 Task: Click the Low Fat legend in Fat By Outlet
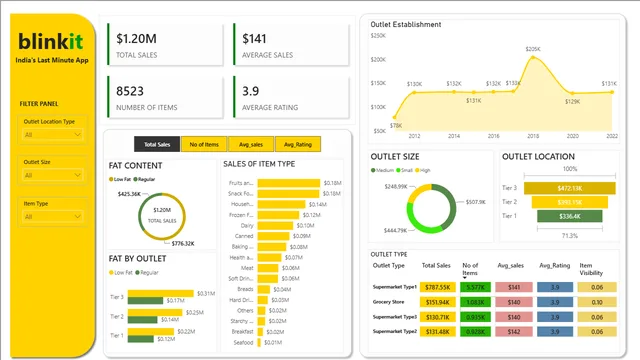(x=121, y=272)
